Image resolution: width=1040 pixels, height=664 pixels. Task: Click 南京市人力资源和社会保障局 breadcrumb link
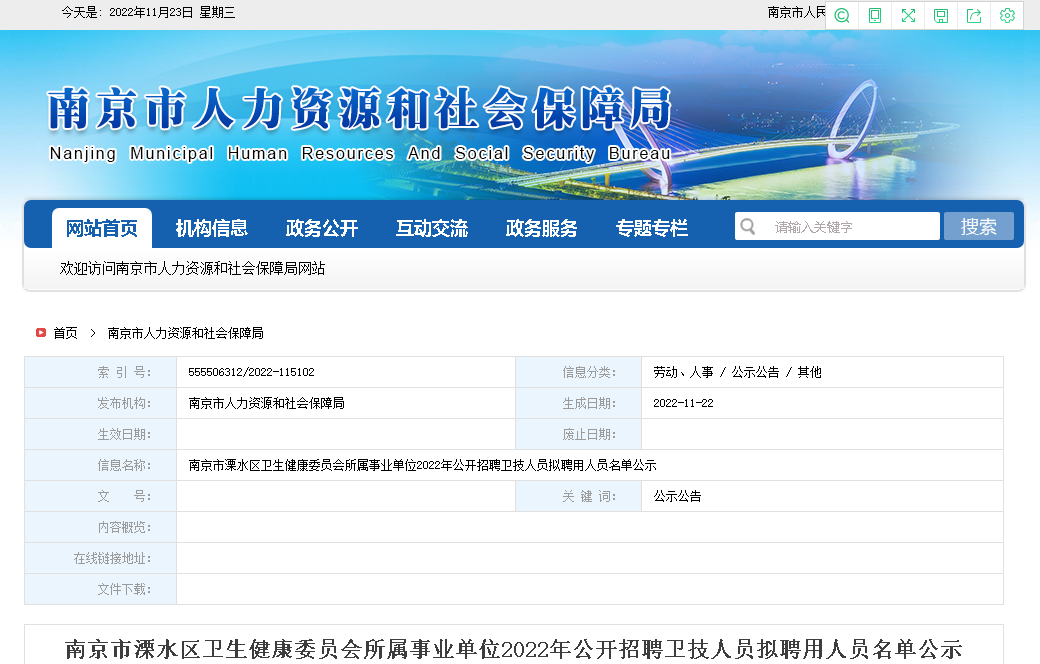(x=186, y=333)
